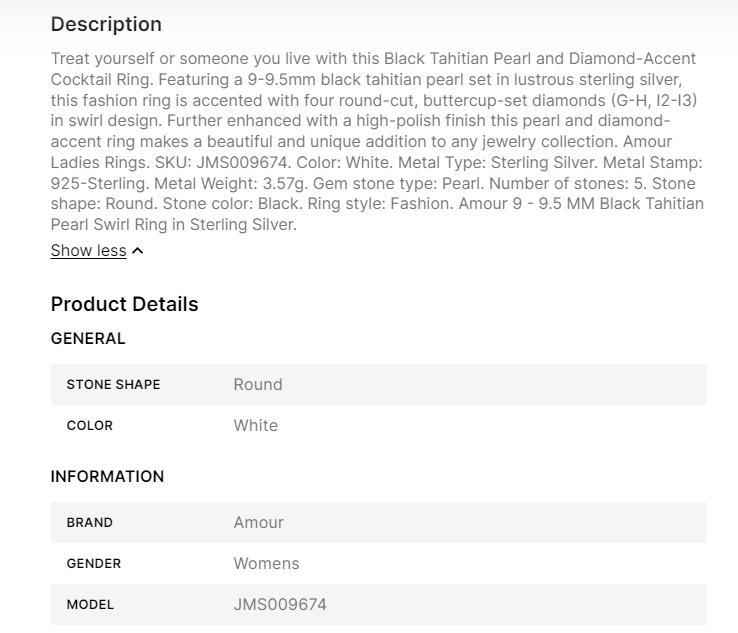Viewport: 738px width, 633px height.
Task: Click the Show less link
Action: 88,251
